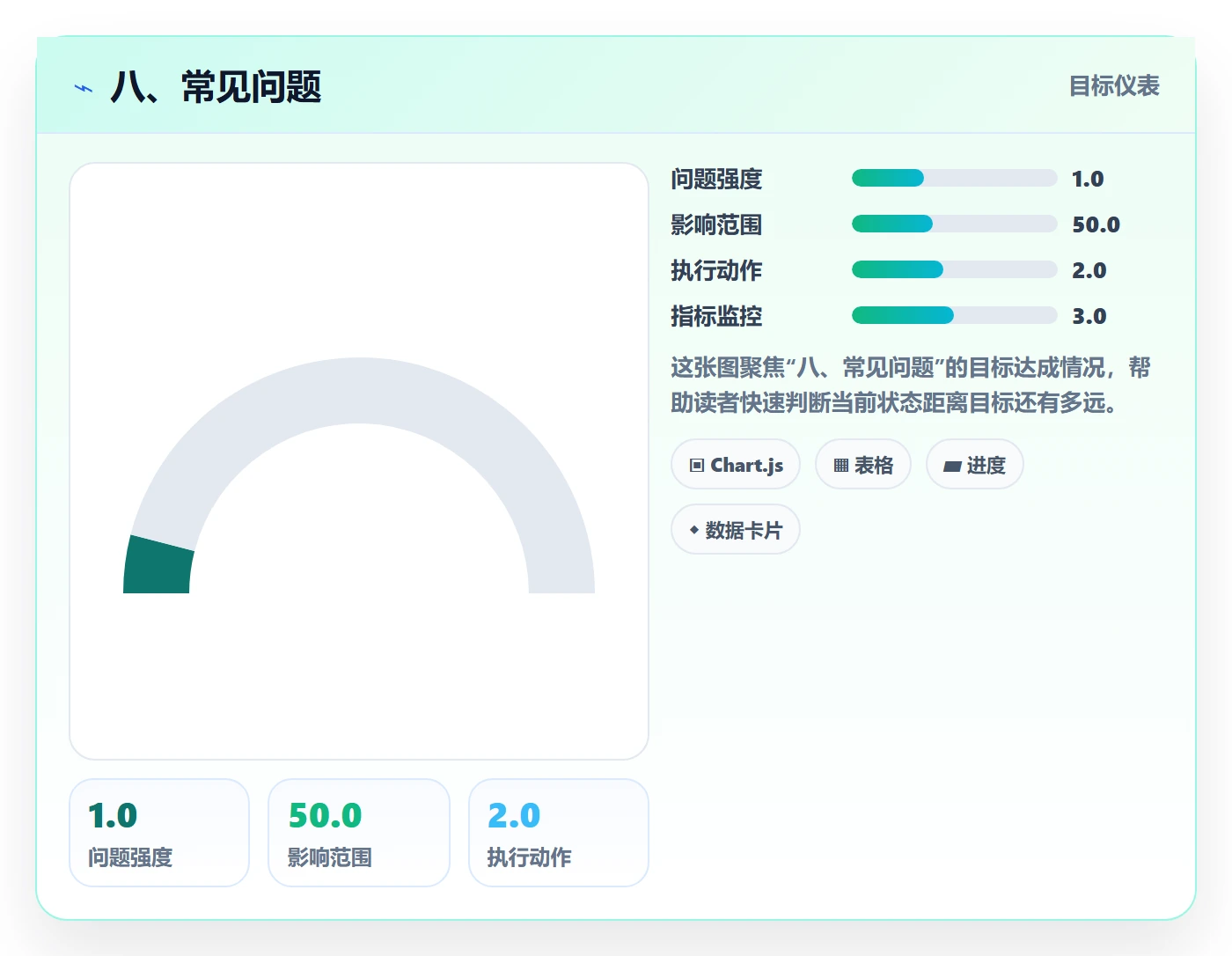The height and width of the screenshot is (956, 1232).
Task: Click the dark green gauge arc segment
Action: pyautogui.click(x=158, y=566)
